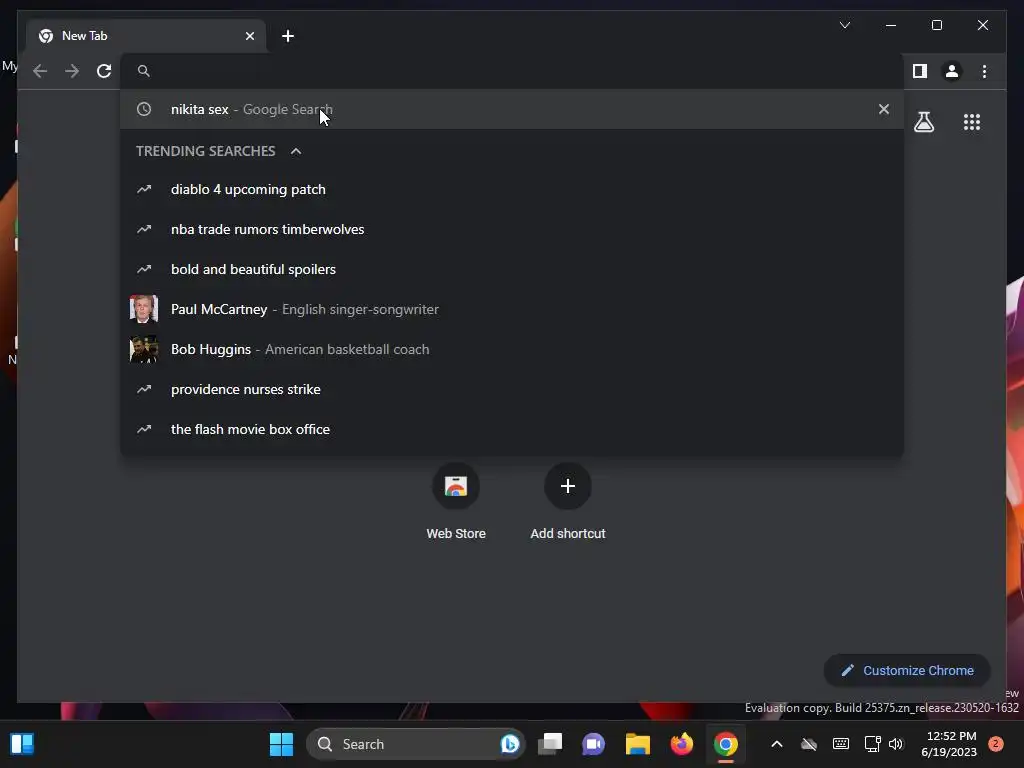Open Bing chat icon in taskbar search
This screenshot has width=1024, height=768.
pos(510,744)
